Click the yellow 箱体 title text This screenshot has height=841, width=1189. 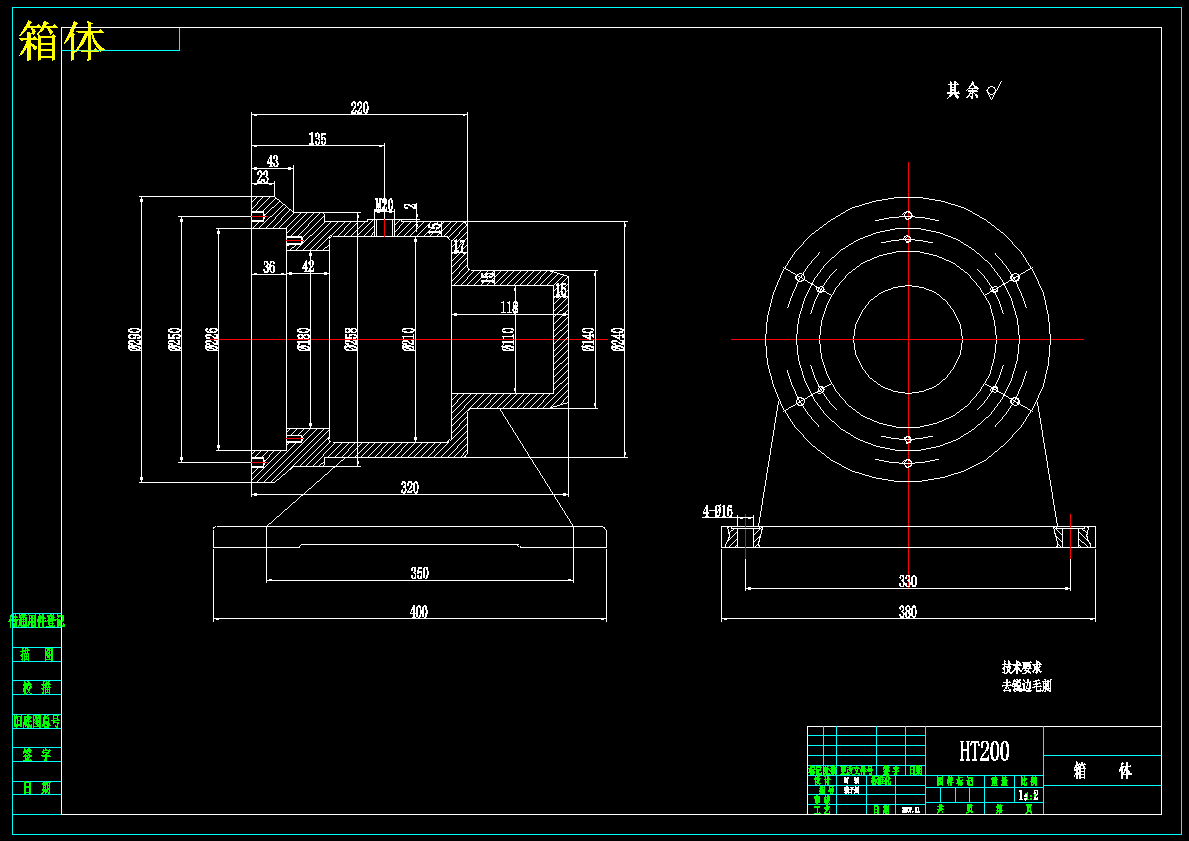pyautogui.click(x=61, y=41)
